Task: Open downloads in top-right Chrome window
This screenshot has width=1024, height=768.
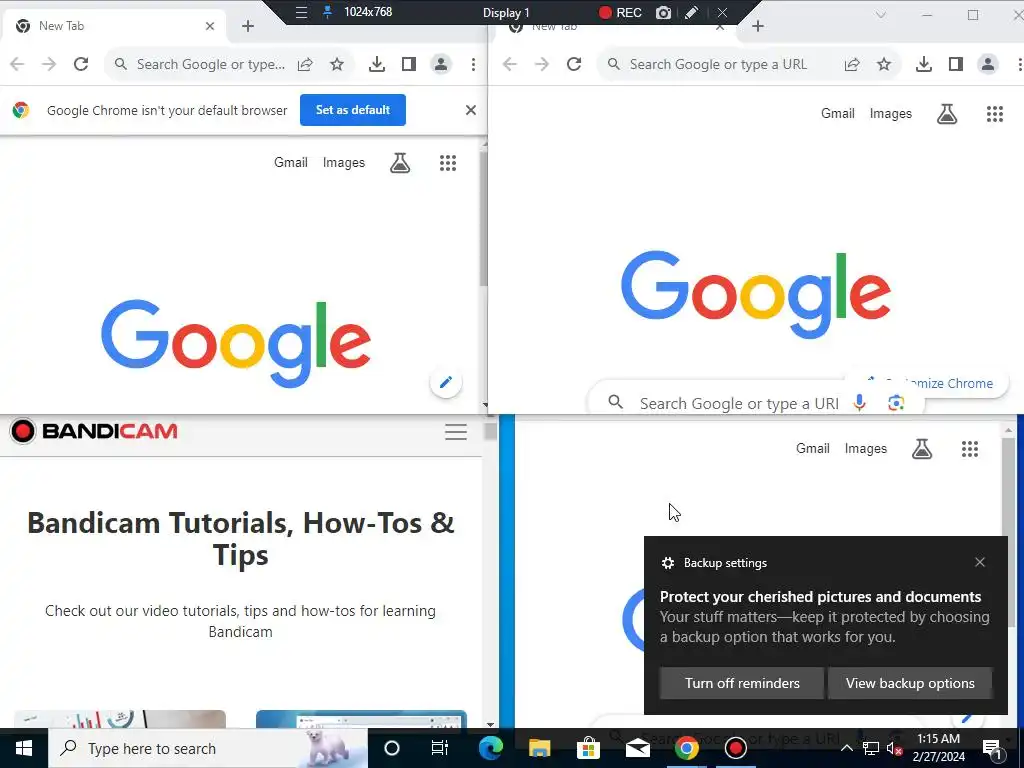Action: click(x=923, y=64)
